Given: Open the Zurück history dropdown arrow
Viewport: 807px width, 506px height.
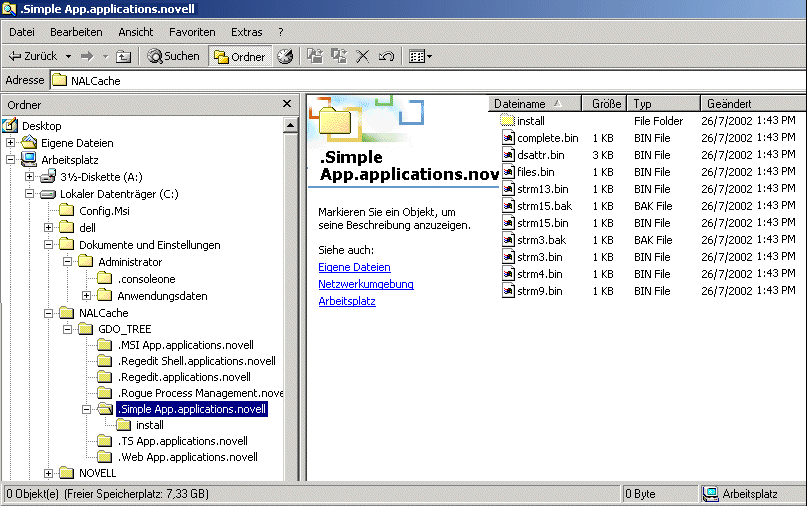Looking at the screenshot, I should tap(67, 57).
